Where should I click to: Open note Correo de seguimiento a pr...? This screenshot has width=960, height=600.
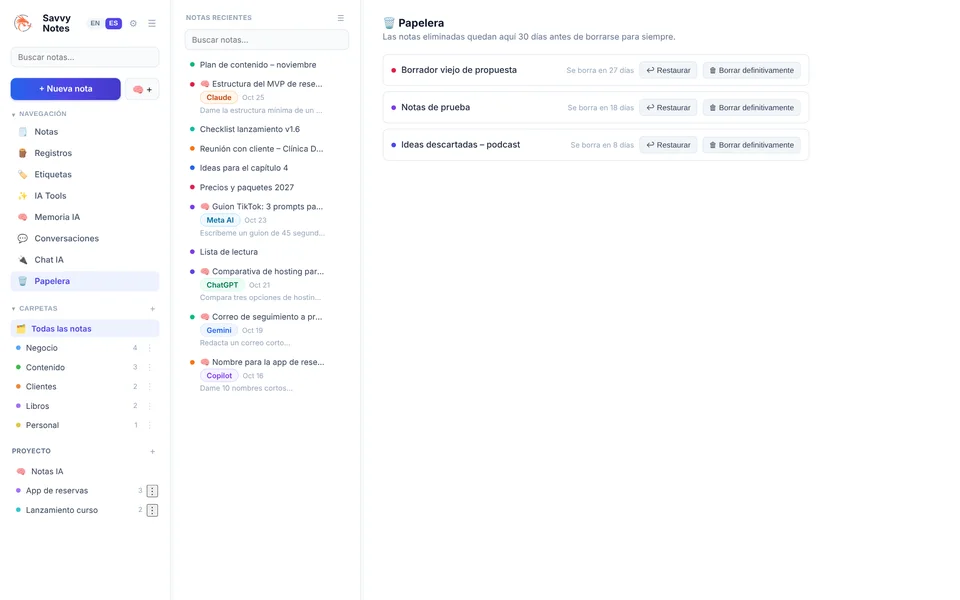267,317
